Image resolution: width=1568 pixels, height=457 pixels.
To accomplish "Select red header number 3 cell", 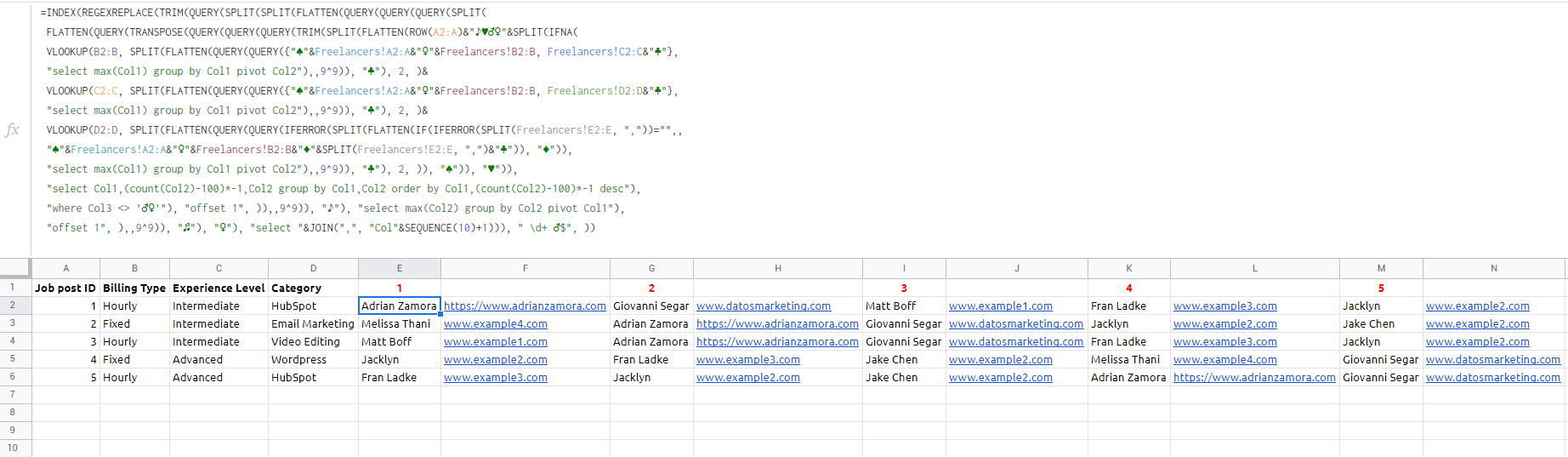I will 904,288.
